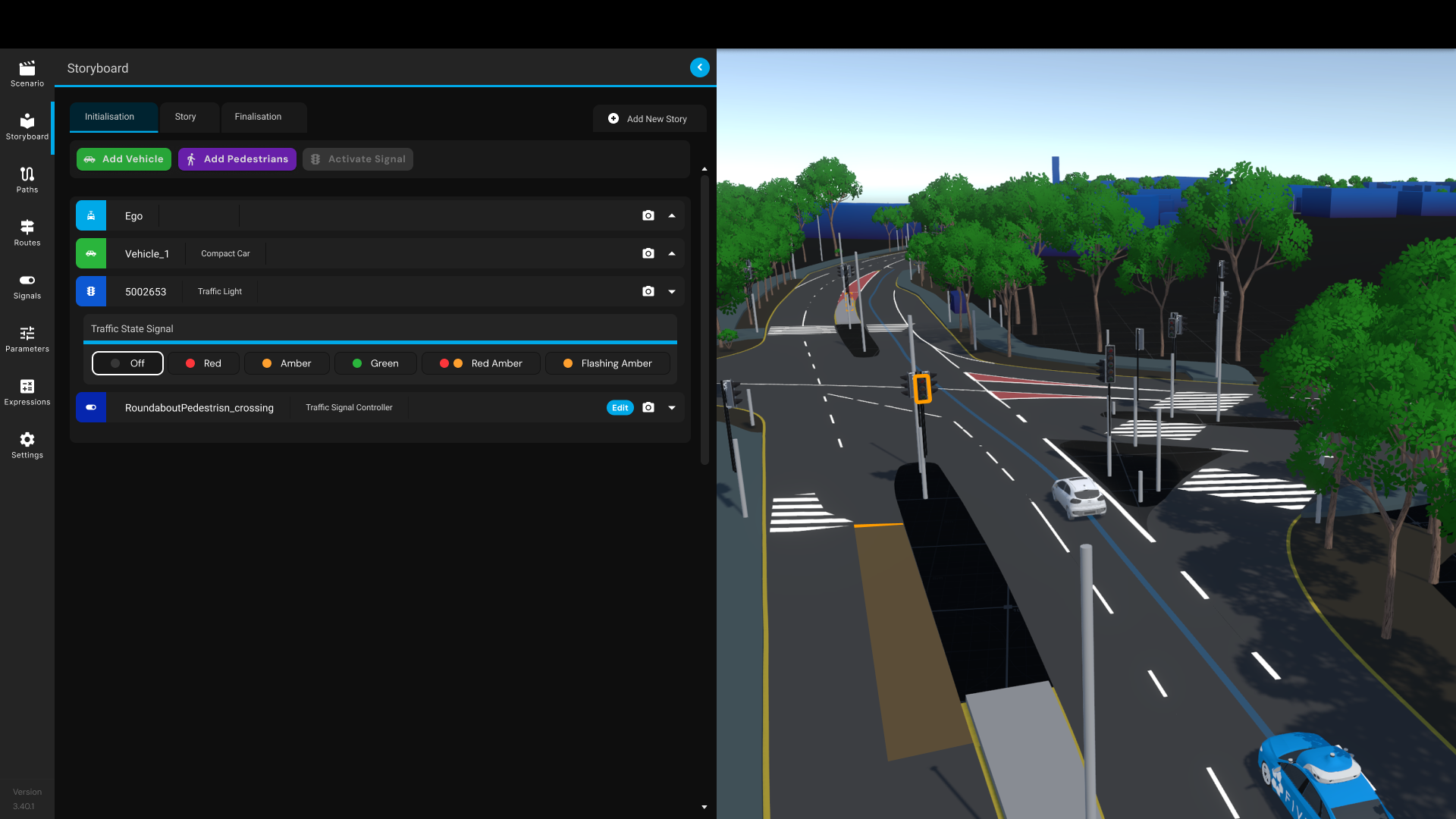Select the Ego entity name
Viewport: 1456px width, 819px height.
[133, 216]
